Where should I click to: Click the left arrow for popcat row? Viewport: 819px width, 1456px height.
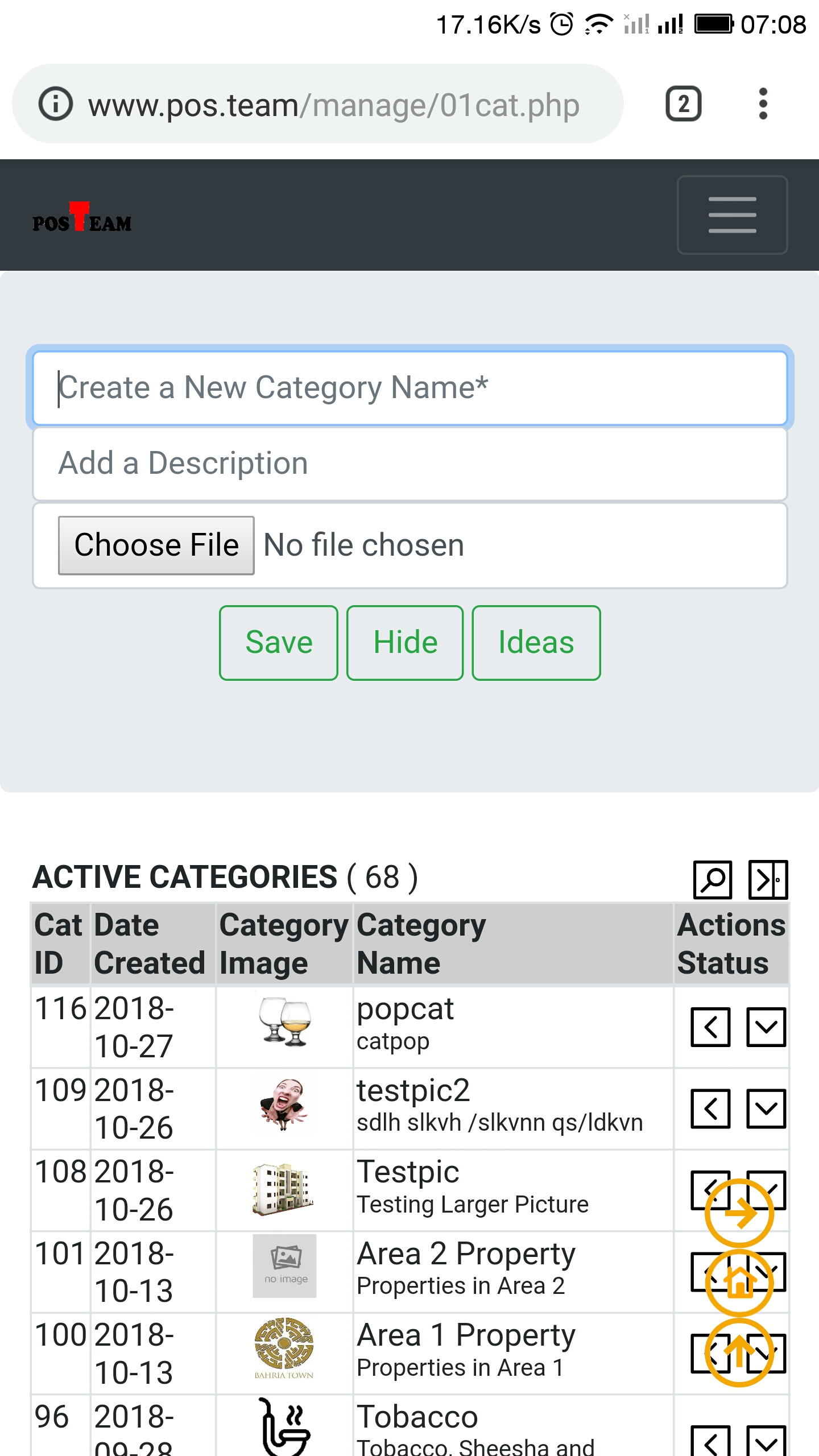[710, 1027]
